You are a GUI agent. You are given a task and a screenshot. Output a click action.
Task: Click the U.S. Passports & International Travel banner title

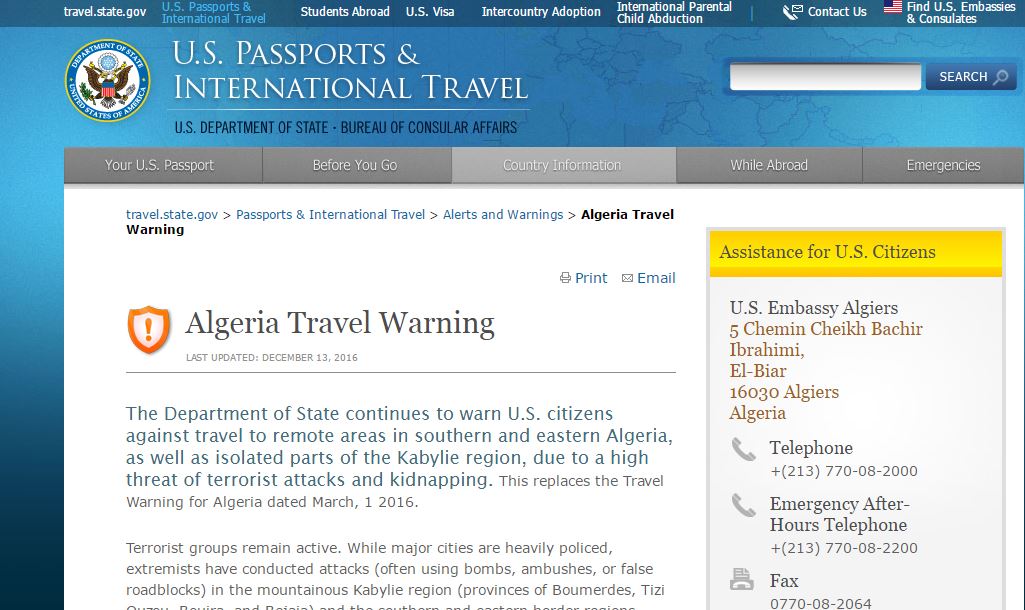(350, 71)
